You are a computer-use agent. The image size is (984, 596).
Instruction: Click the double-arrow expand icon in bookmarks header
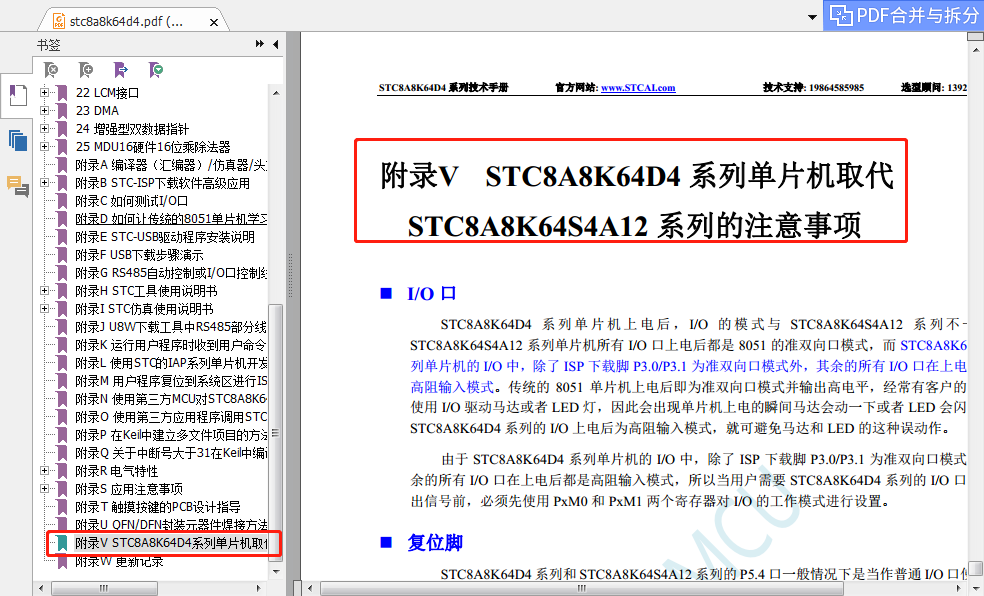(x=260, y=44)
